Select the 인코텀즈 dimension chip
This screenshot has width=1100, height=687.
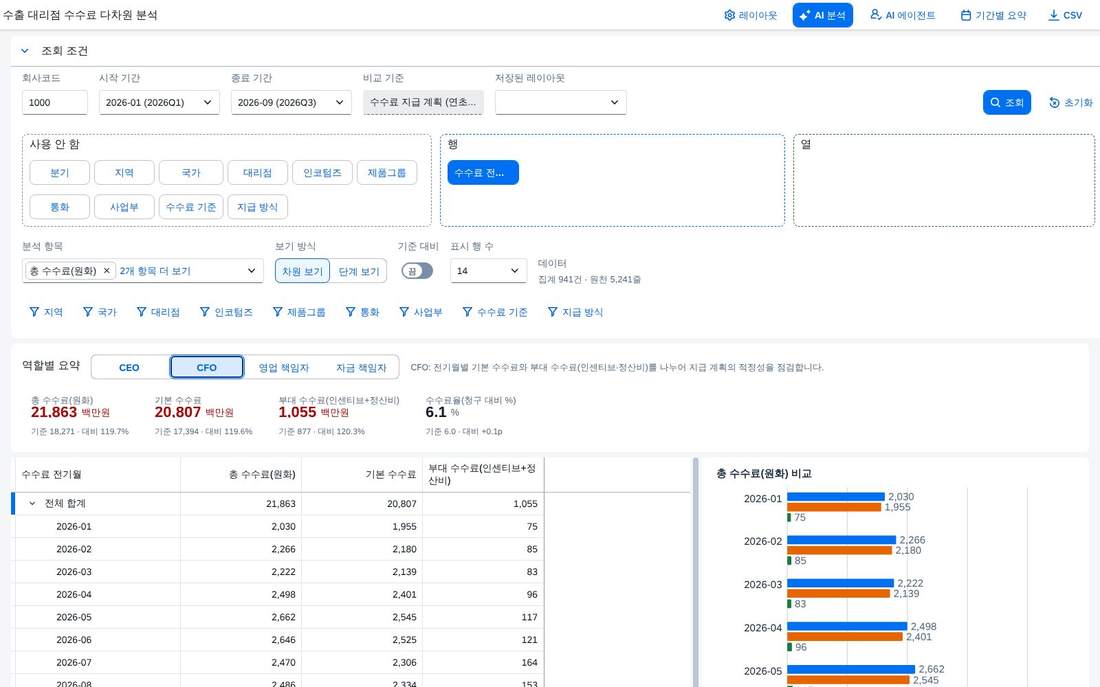tap(322, 173)
